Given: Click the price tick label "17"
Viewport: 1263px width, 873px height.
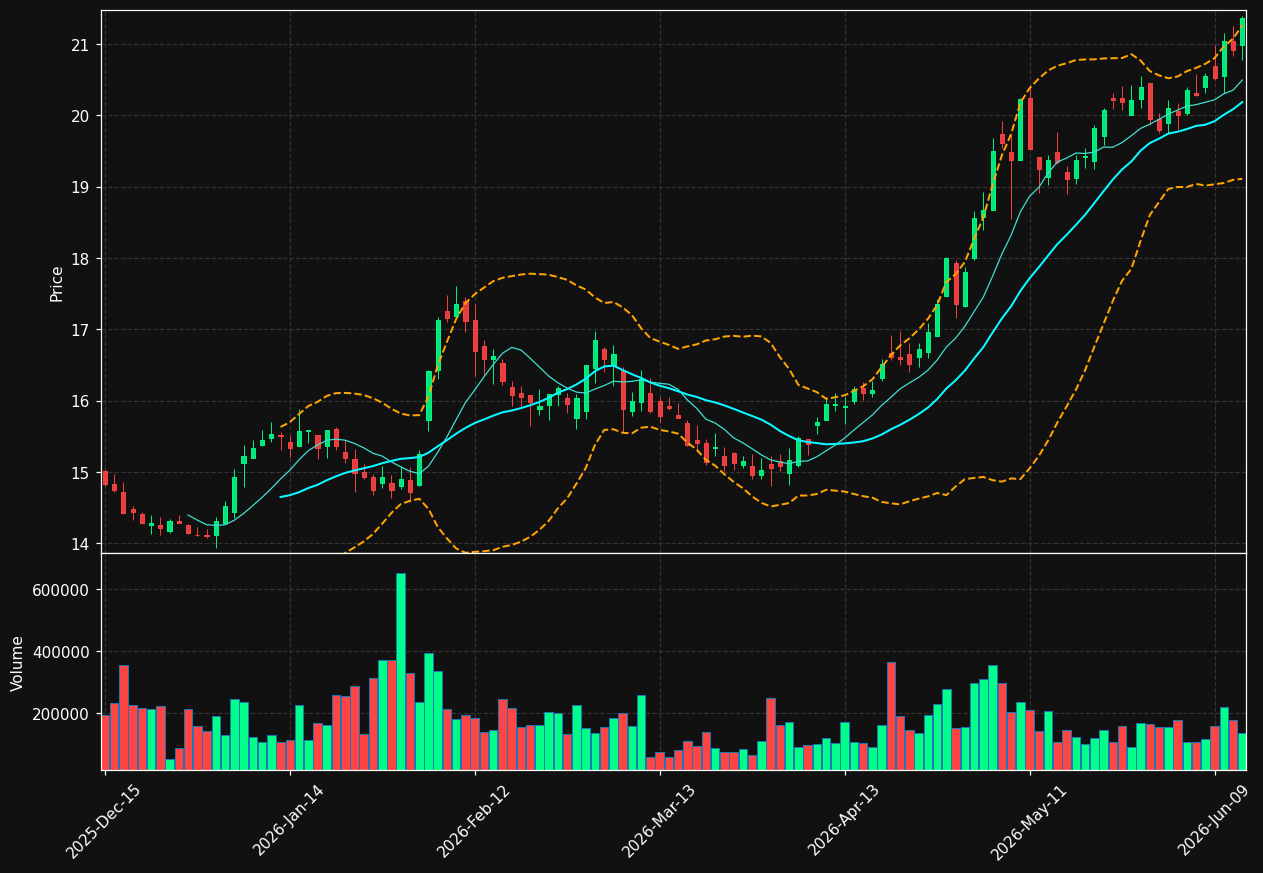Looking at the screenshot, I should point(80,330).
